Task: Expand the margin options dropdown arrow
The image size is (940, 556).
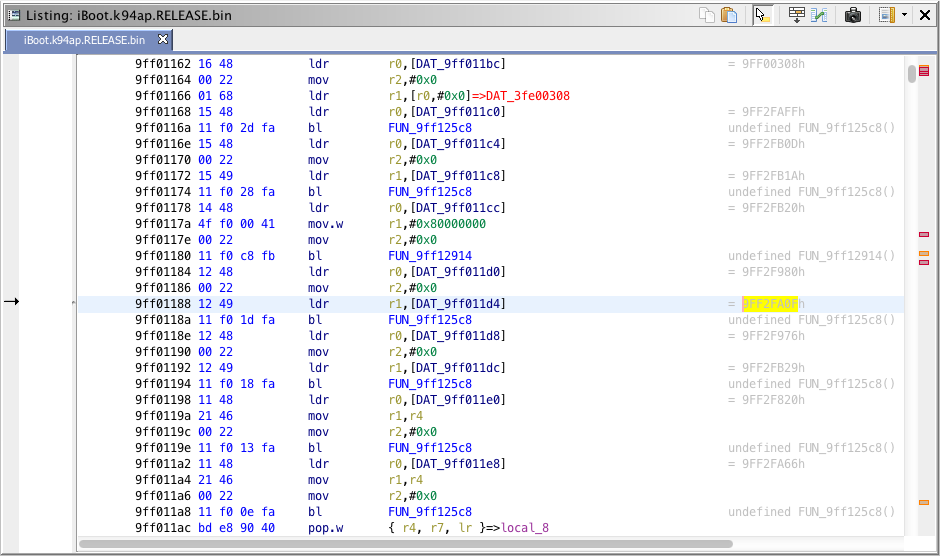Action: pos(904,15)
